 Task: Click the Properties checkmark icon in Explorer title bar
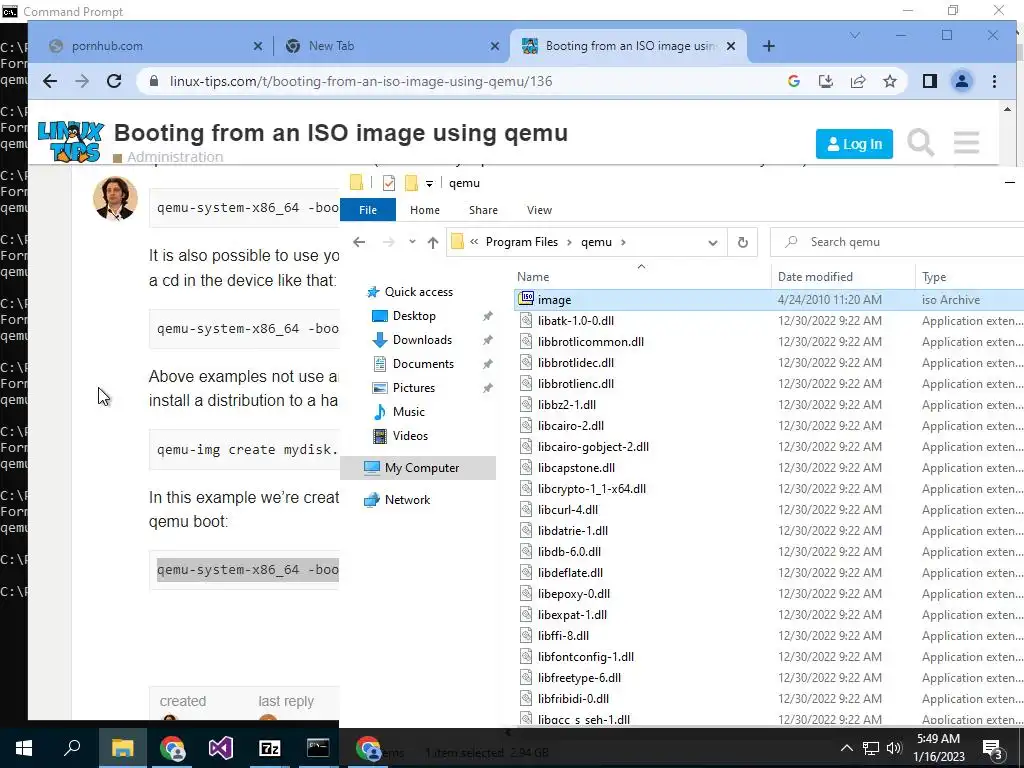(x=389, y=183)
